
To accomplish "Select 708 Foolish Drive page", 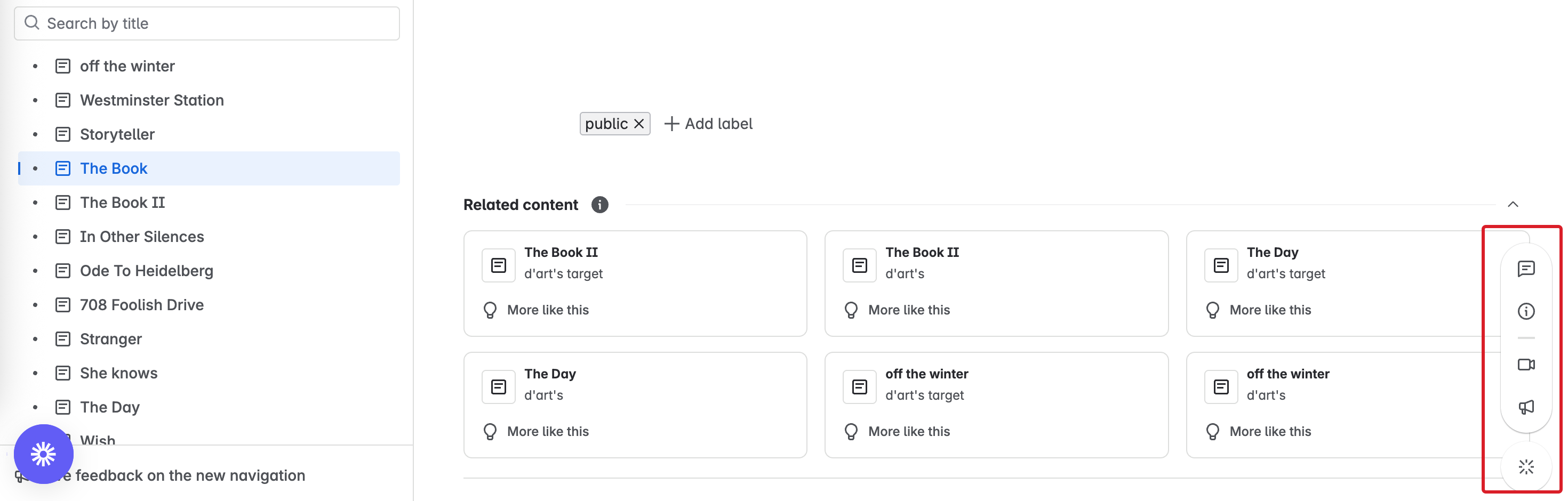I will tap(142, 305).
